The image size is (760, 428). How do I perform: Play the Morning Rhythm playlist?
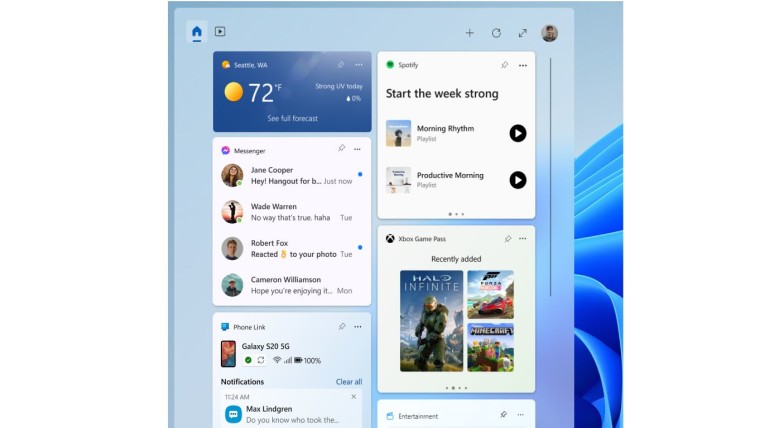click(x=517, y=133)
